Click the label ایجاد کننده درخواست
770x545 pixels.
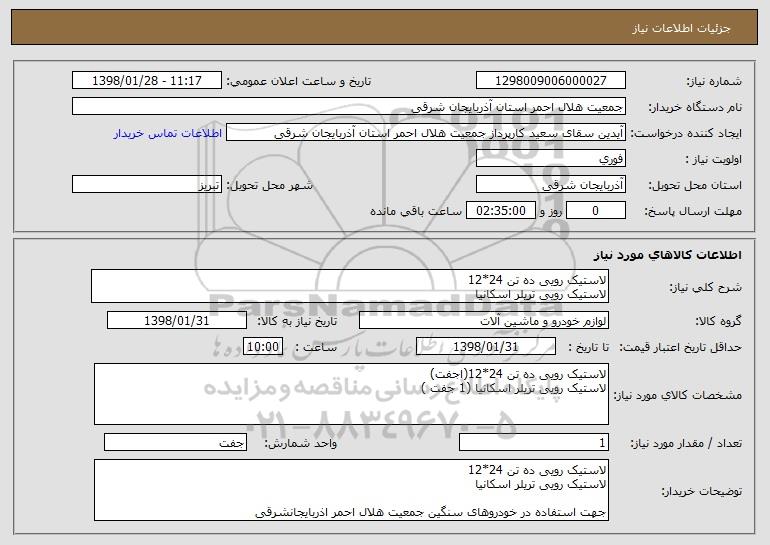686,134
